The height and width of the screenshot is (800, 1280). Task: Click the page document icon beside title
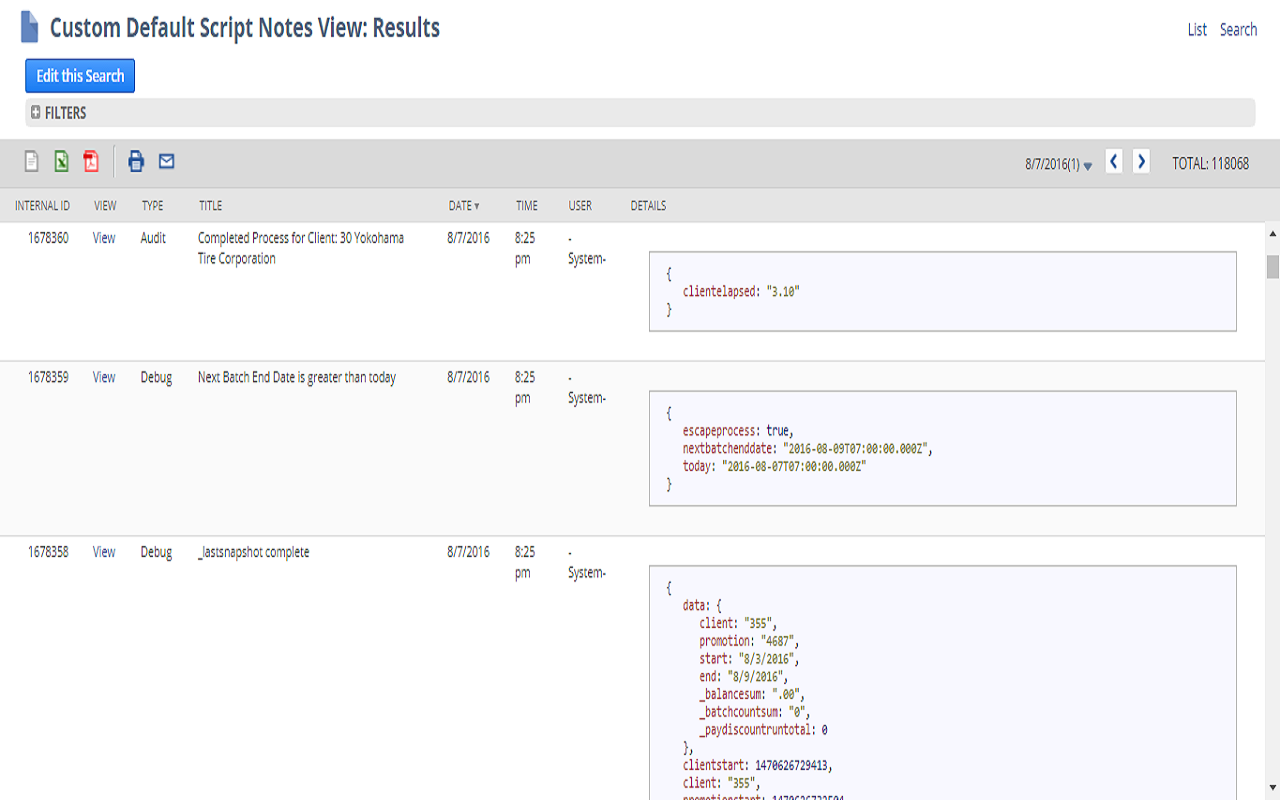[30, 27]
